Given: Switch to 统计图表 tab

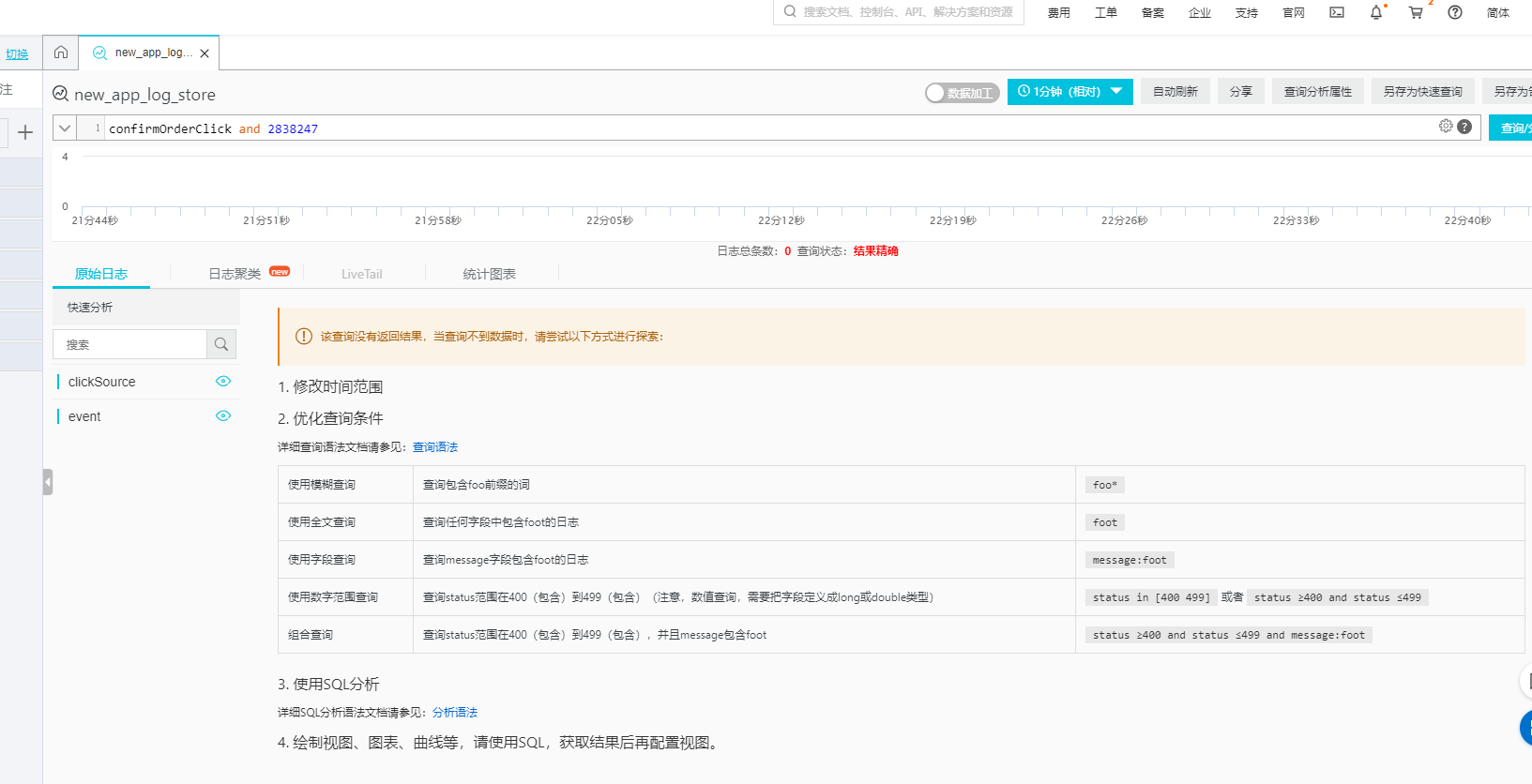Looking at the screenshot, I should pyautogui.click(x=490, y=274).
